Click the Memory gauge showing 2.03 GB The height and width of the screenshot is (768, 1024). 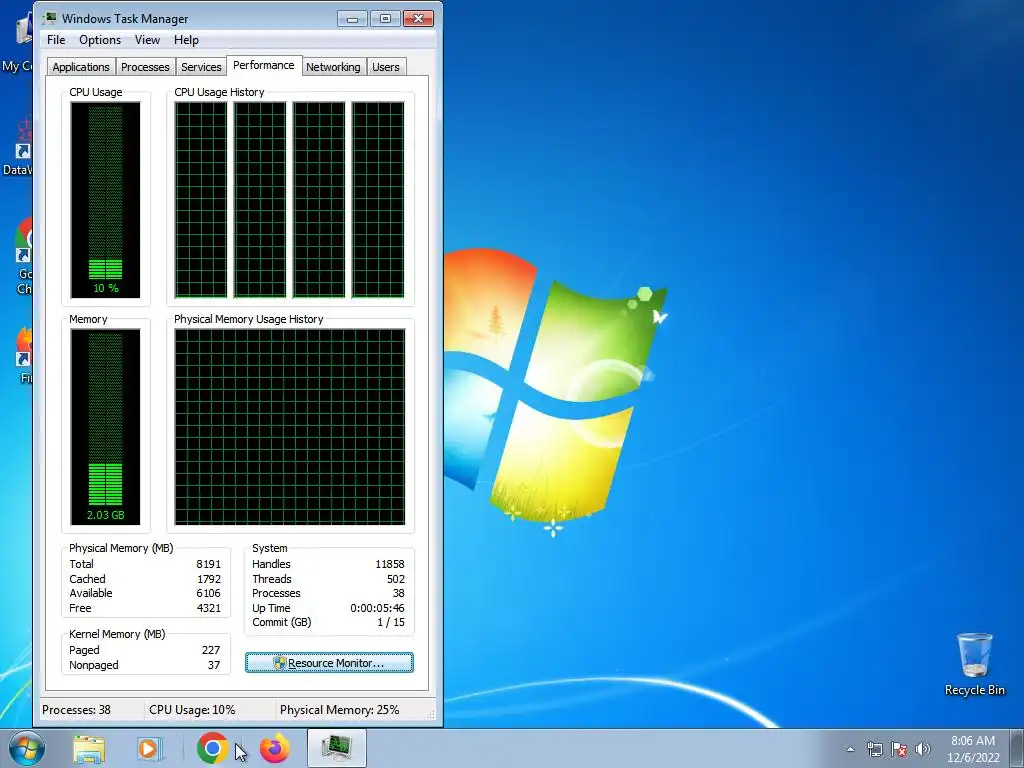[105, 427]
